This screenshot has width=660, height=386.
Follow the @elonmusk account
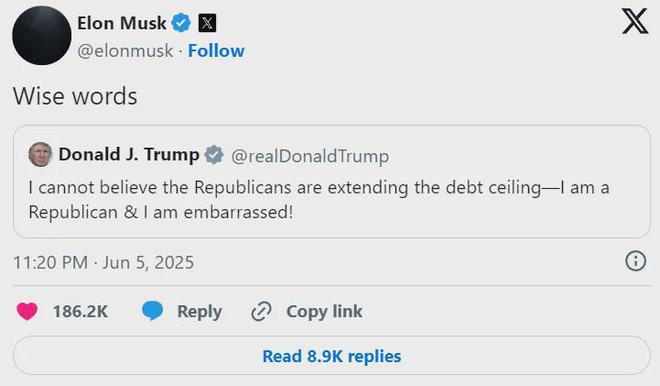[216, 51]
